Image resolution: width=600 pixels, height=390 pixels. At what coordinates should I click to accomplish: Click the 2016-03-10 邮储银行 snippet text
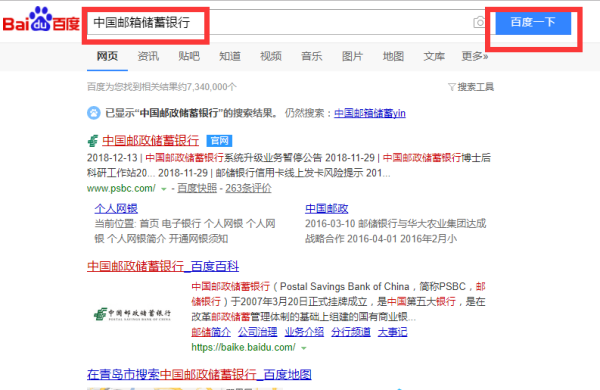[x=395, y=231]
